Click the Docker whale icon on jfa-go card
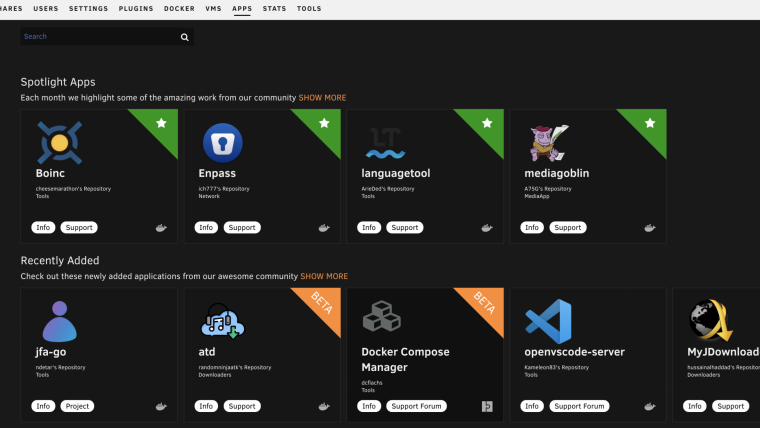760x428 pixels. tap(161, 406)
